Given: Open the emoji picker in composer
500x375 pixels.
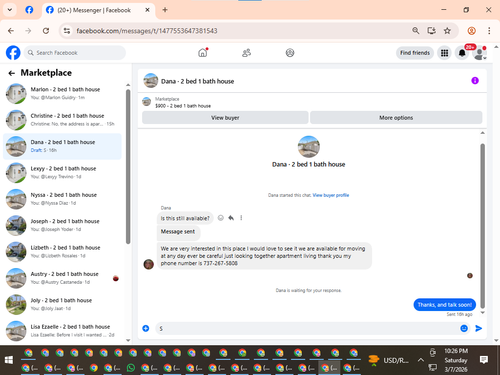Looking at the screenshot, I should [464, 328].
